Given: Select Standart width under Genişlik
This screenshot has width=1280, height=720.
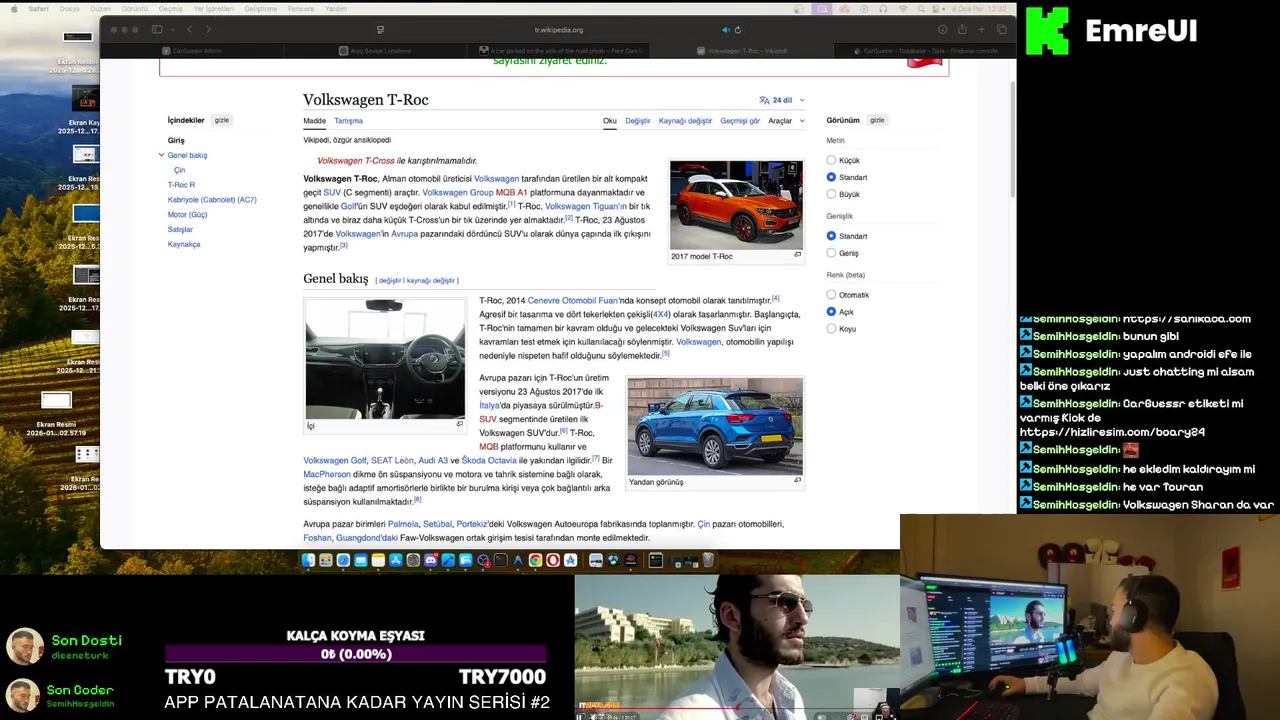Looking at the screenshot, I should [x=831, y=236].
